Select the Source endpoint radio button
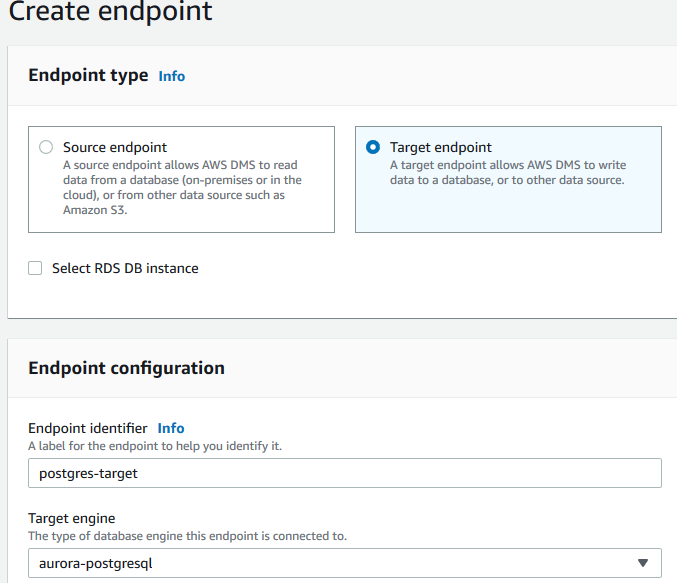677x583 pixels. (45, 147)
